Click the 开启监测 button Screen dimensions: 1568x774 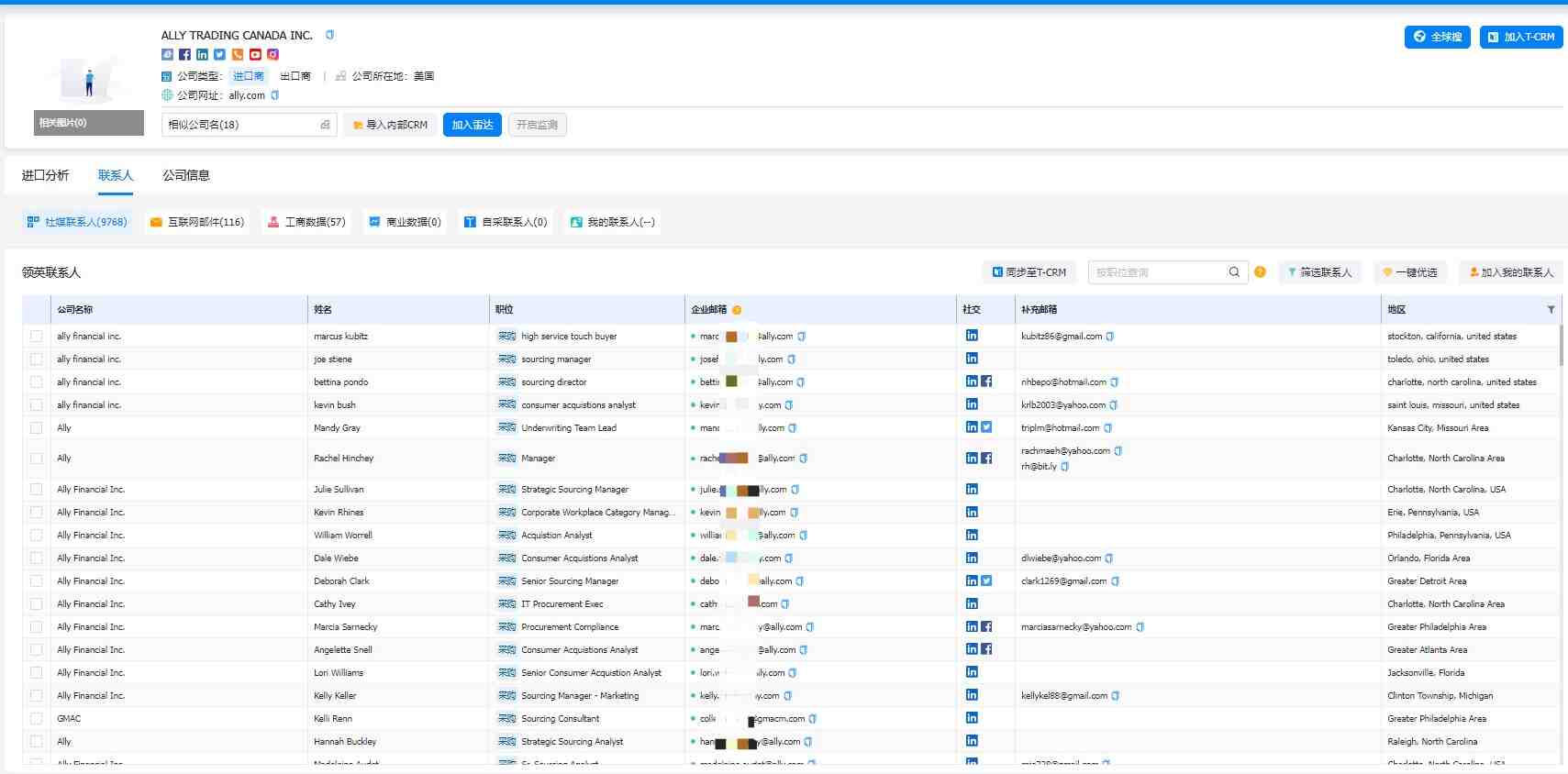[537, 125]
